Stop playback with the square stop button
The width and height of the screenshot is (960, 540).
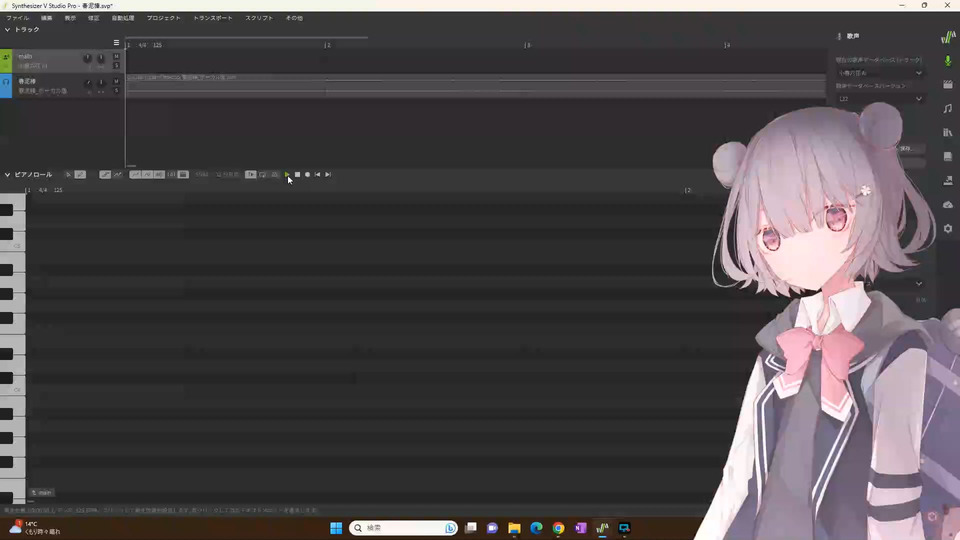298,174
